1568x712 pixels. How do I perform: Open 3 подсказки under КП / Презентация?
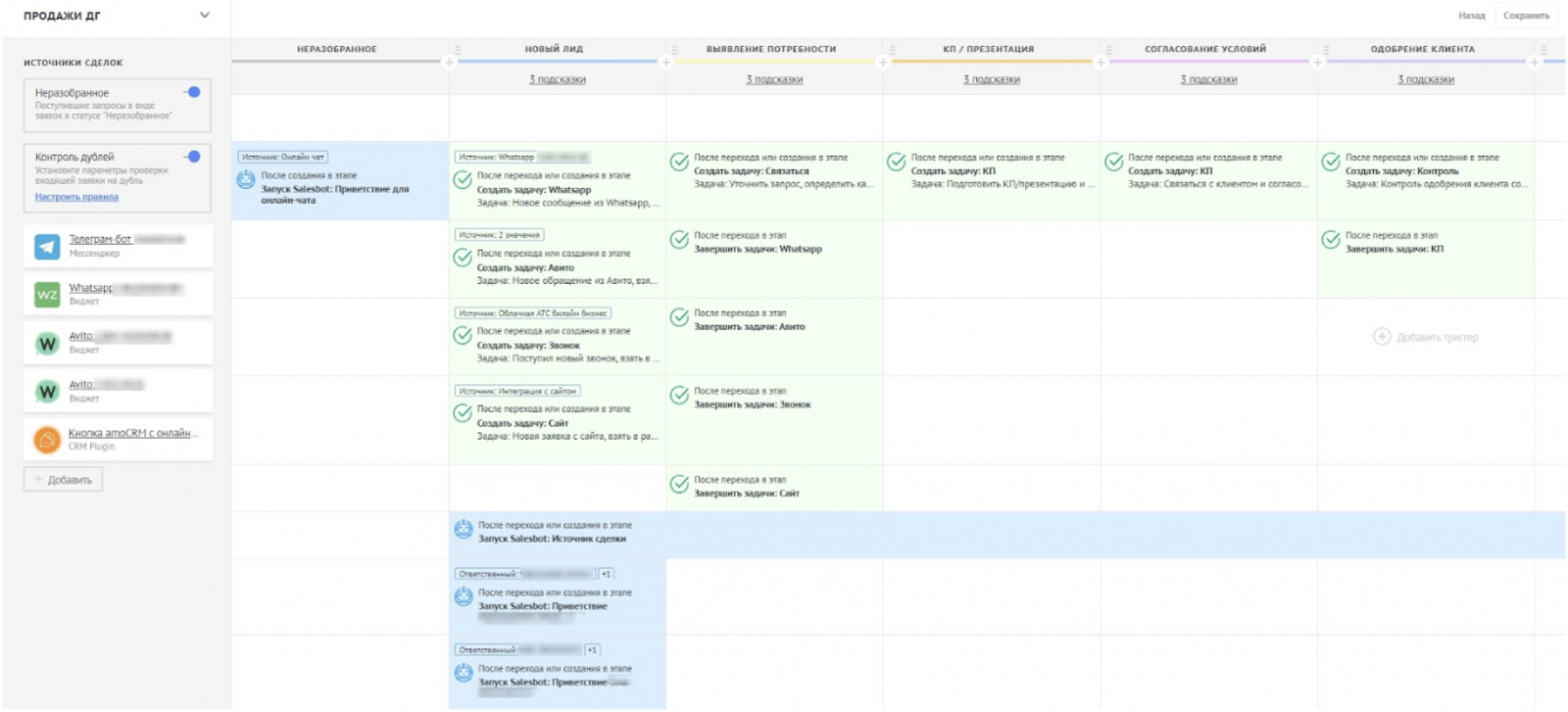pos(992,79)
